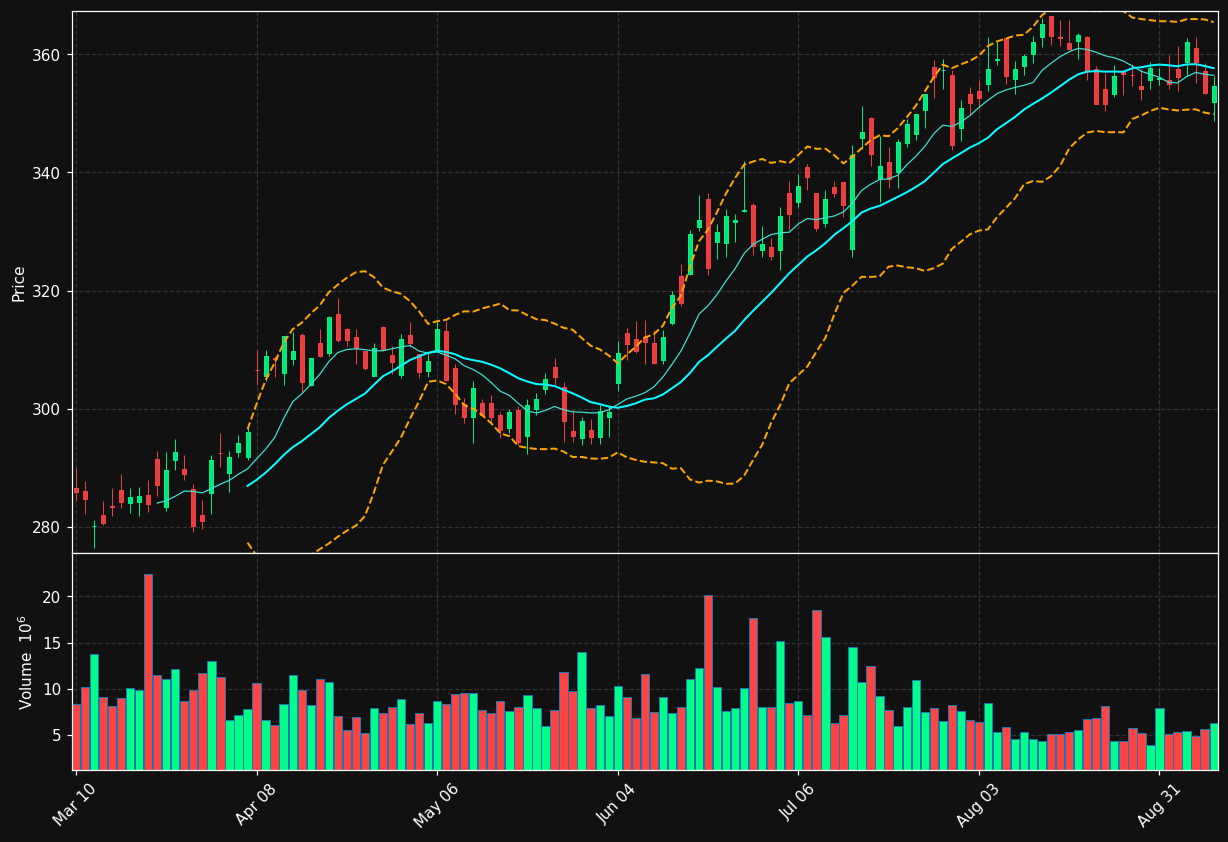Click the May 06 date label
1228x842 pixels.
(435, 805)
